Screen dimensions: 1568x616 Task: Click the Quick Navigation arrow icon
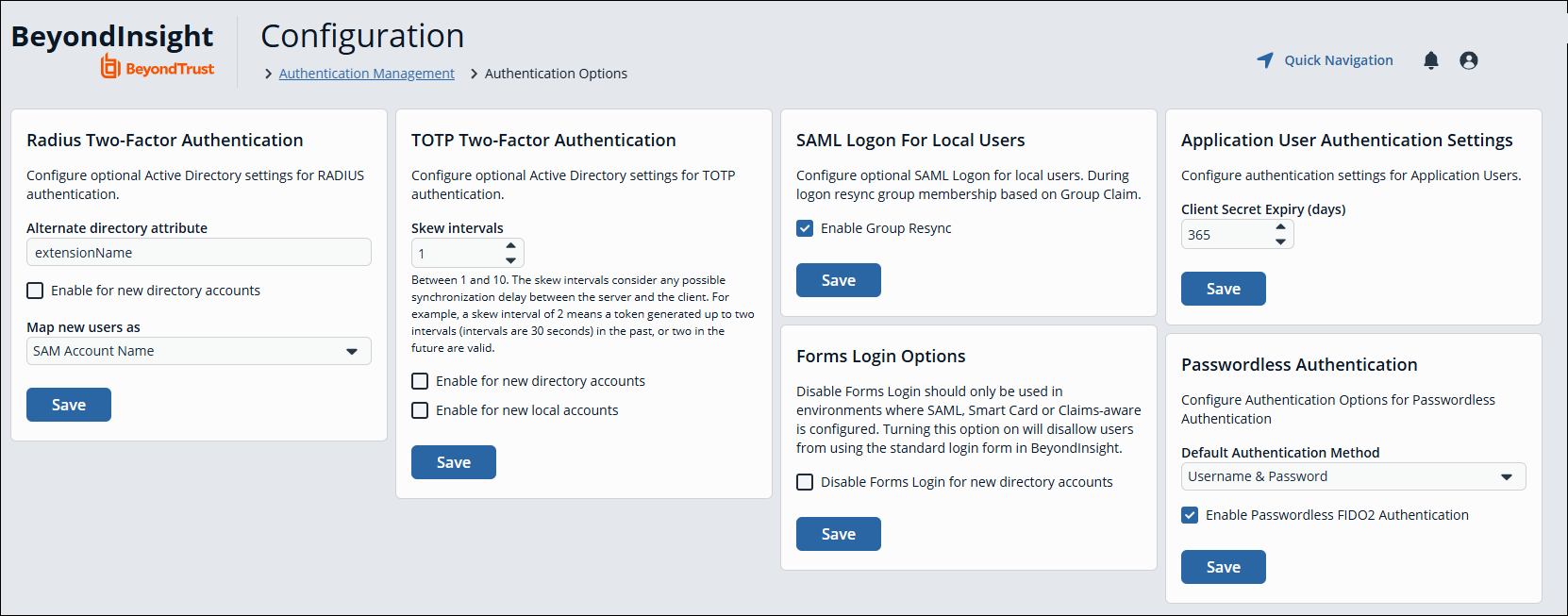pyautogui.click(x=1265, y=60)
